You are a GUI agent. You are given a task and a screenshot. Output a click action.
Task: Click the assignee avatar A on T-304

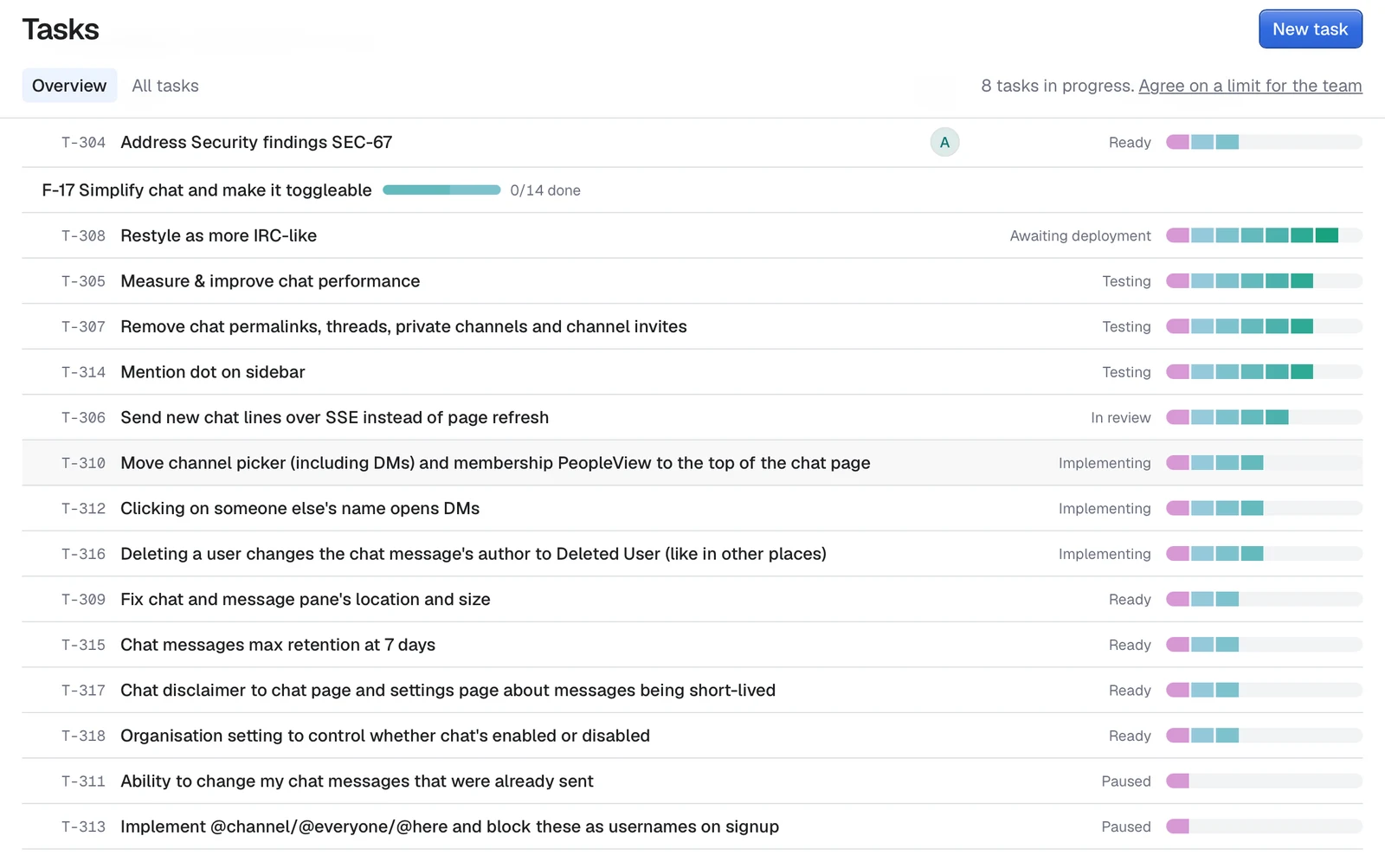944,142
